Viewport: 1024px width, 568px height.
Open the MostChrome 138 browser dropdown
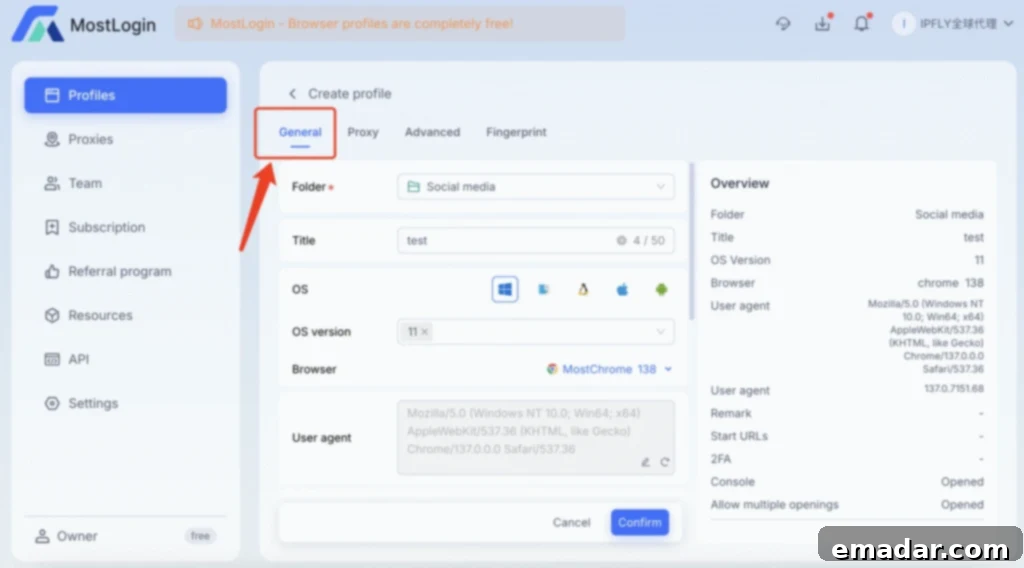coord(609,370)
